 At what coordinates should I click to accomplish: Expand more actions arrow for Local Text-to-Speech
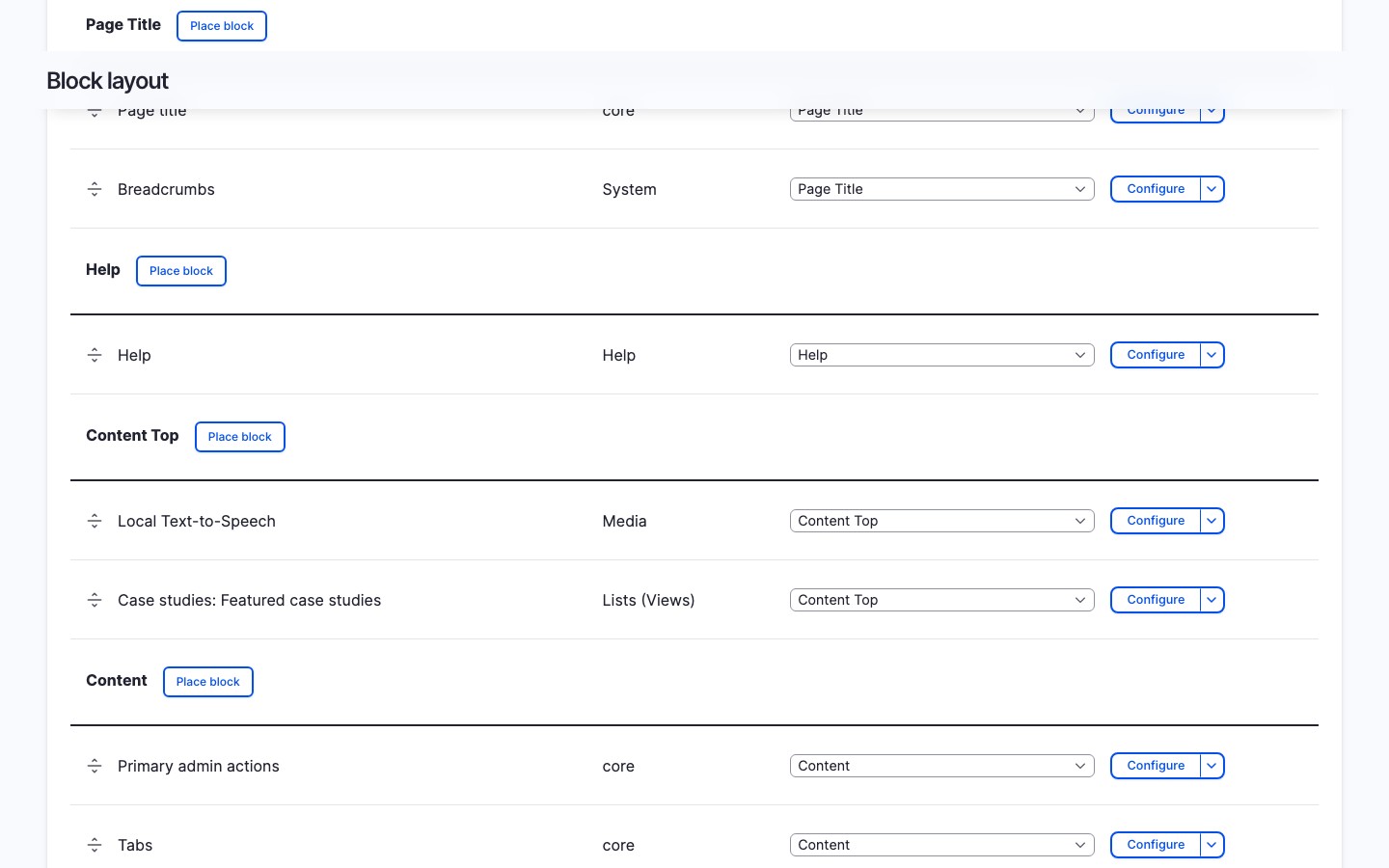[1212, 521]
